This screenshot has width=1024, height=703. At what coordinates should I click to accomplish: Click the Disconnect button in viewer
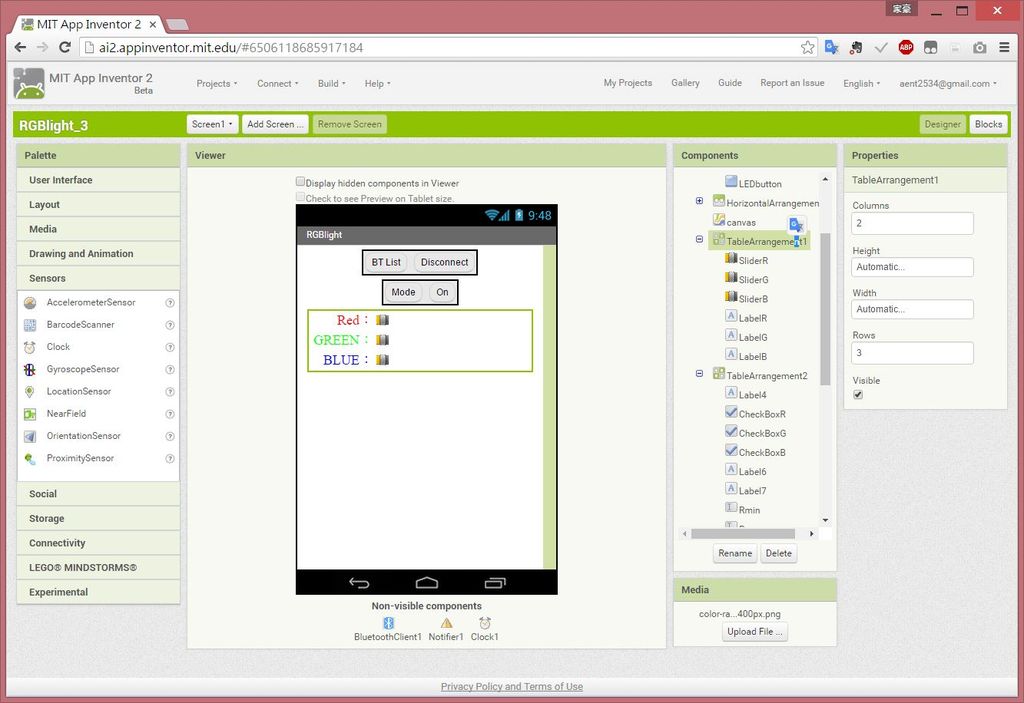pos(444,262)
